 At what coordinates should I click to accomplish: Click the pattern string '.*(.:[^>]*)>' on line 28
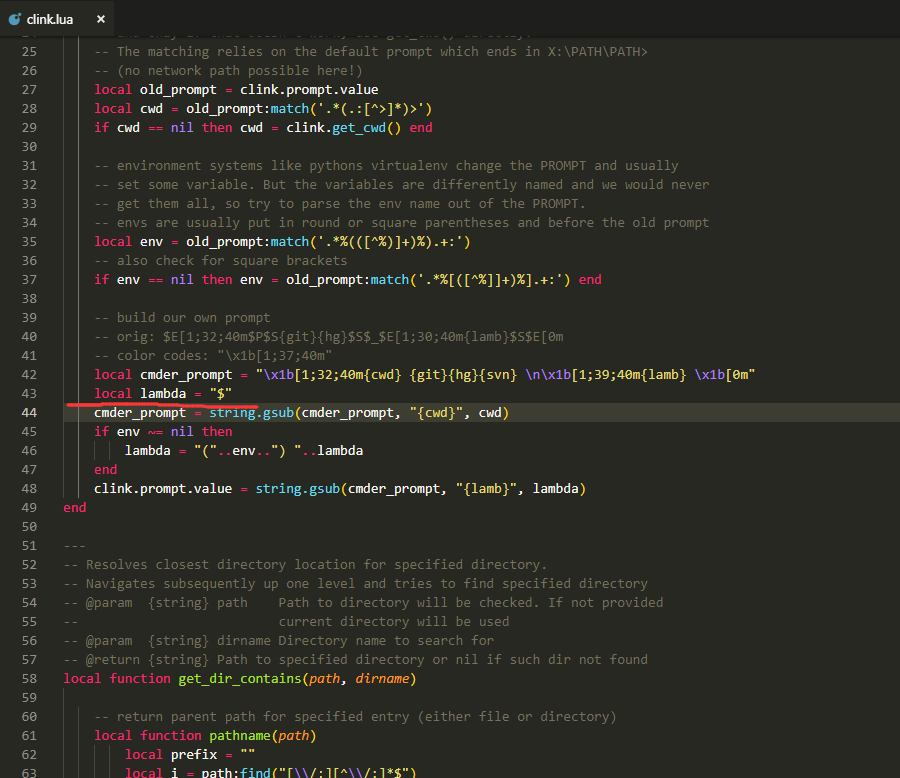pyautogui.click(x=371, y=109)
